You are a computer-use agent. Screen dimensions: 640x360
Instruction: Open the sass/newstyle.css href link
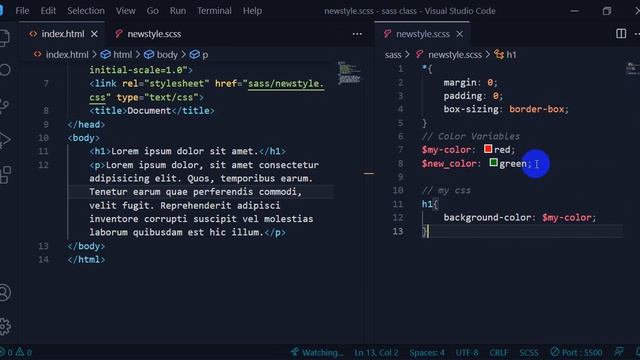pos(286,83)
